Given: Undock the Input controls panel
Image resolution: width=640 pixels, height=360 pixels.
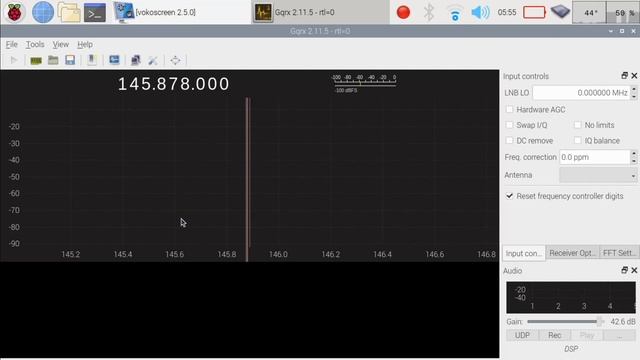Looking at the screenshot, I should click(624, 76).
